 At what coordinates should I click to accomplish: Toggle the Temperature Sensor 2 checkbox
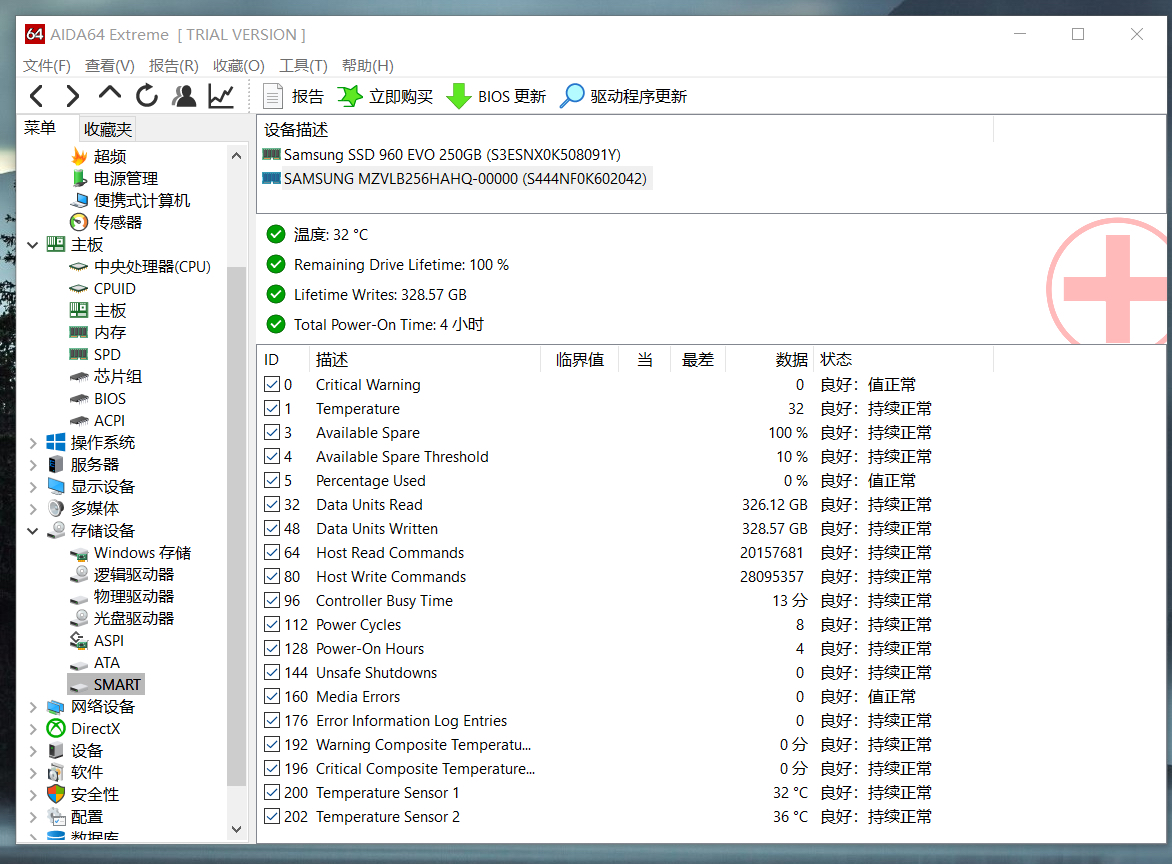(x=272, y=816)
